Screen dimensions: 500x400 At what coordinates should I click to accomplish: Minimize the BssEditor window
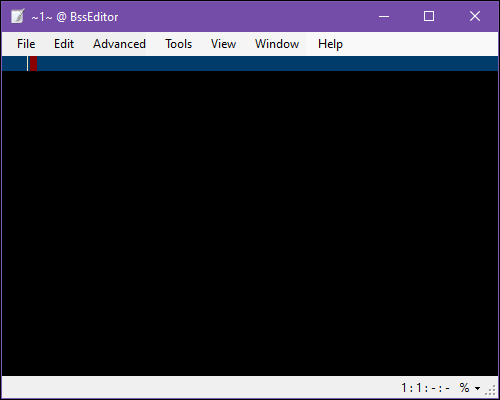click(x=384, y=16)
